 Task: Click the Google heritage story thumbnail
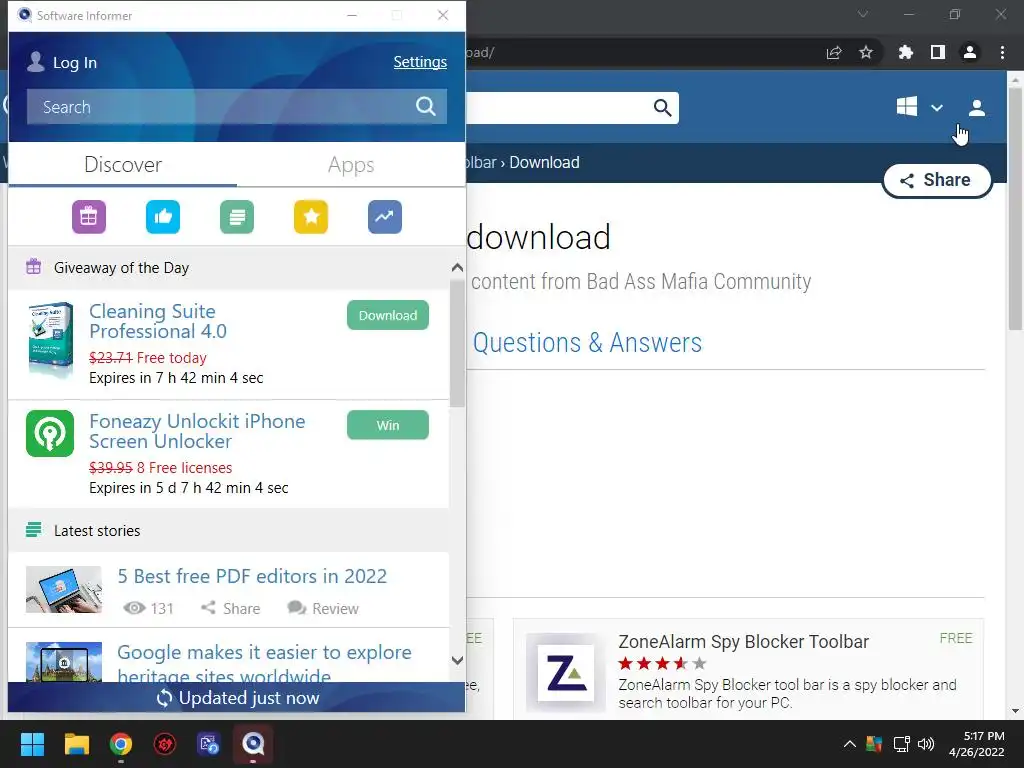tap(64, 662)
